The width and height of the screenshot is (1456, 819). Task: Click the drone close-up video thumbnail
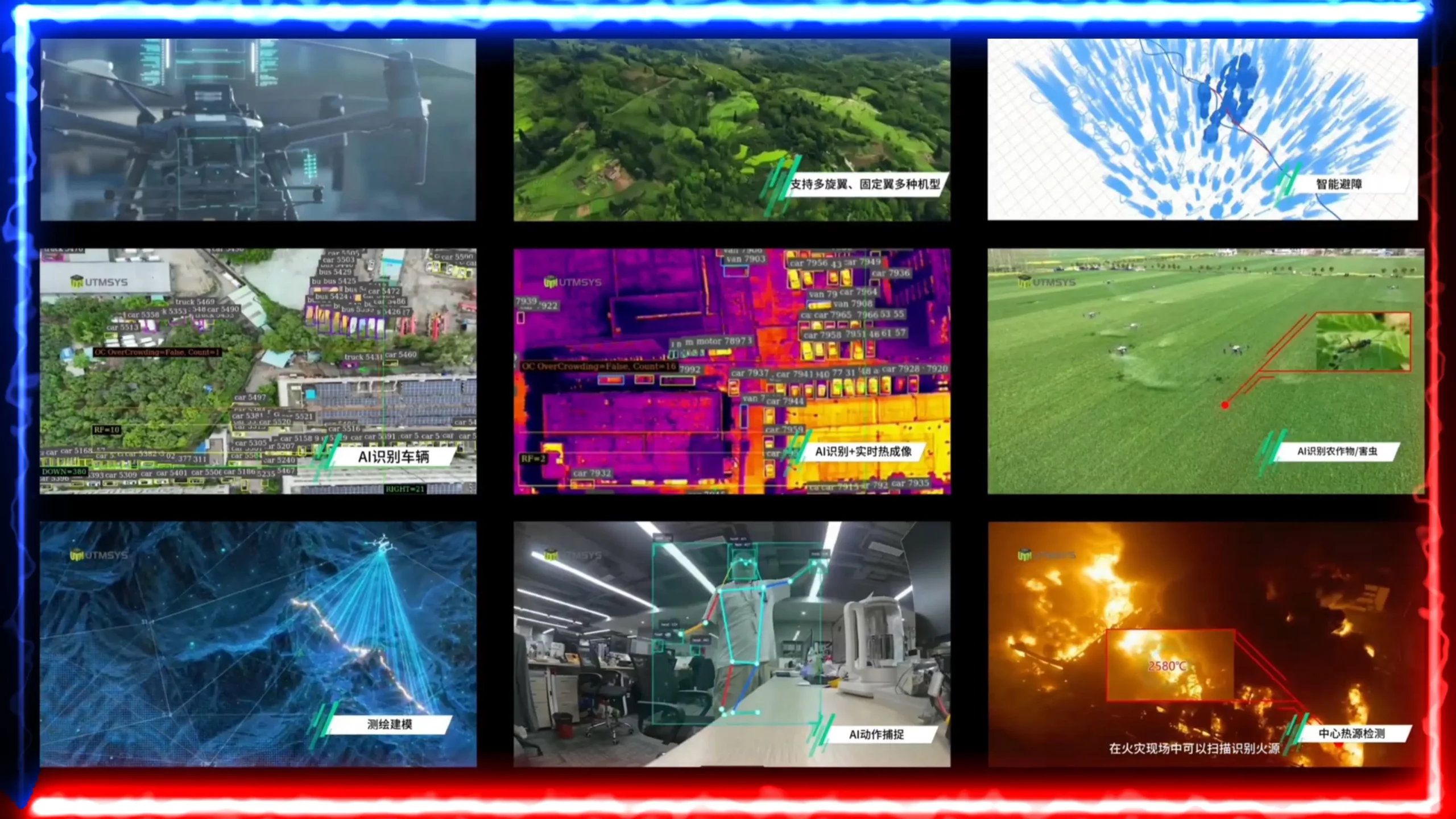(x=258, y=130)
